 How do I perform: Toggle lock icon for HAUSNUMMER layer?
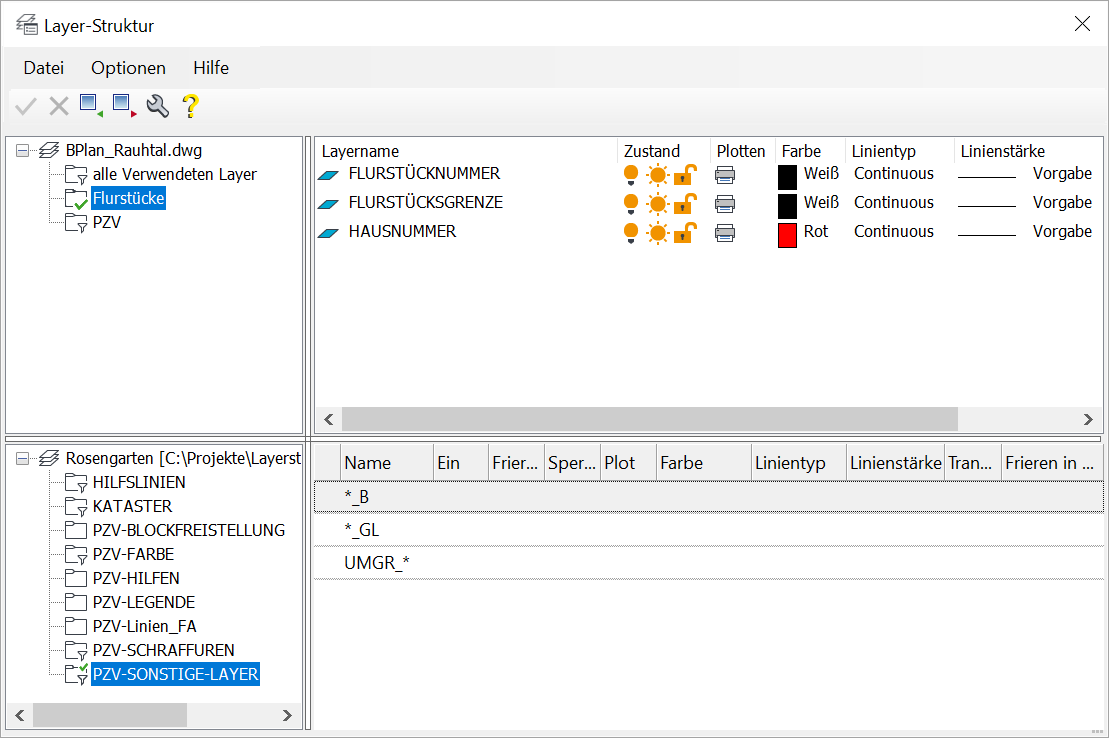point(684,233)
